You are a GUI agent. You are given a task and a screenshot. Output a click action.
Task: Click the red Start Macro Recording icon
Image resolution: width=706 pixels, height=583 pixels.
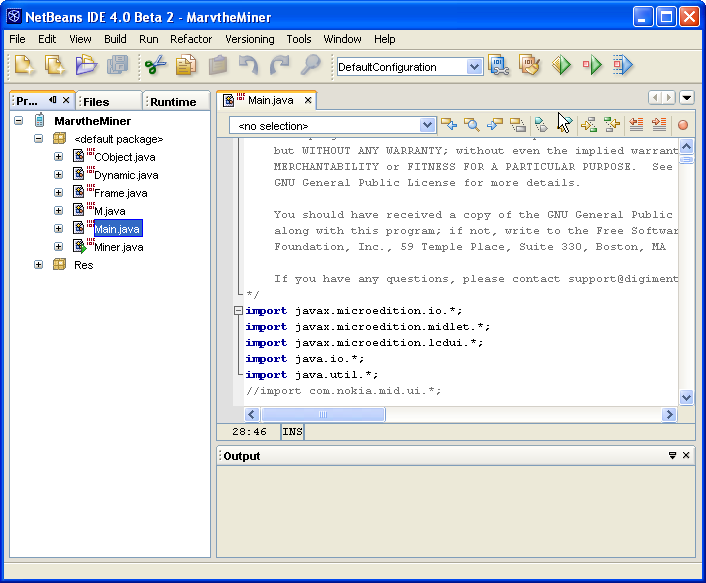[683, 125]
